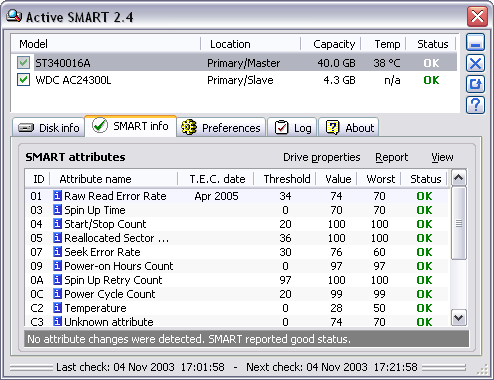494x380 pixels.
Task: Close the Active SMART window
Action: click(x=477, y=16)
